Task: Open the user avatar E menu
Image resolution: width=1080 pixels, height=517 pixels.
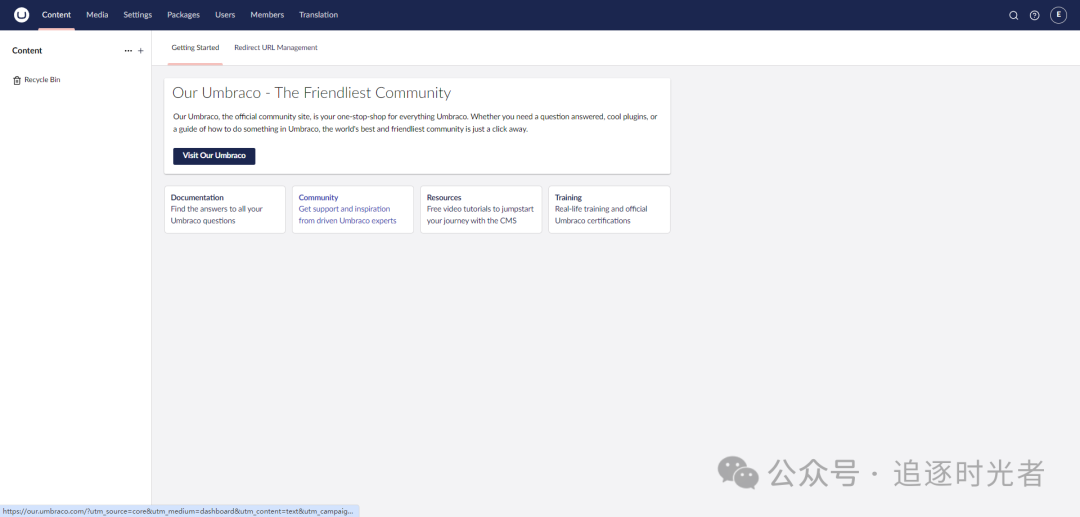Action: coord(1058,15)
